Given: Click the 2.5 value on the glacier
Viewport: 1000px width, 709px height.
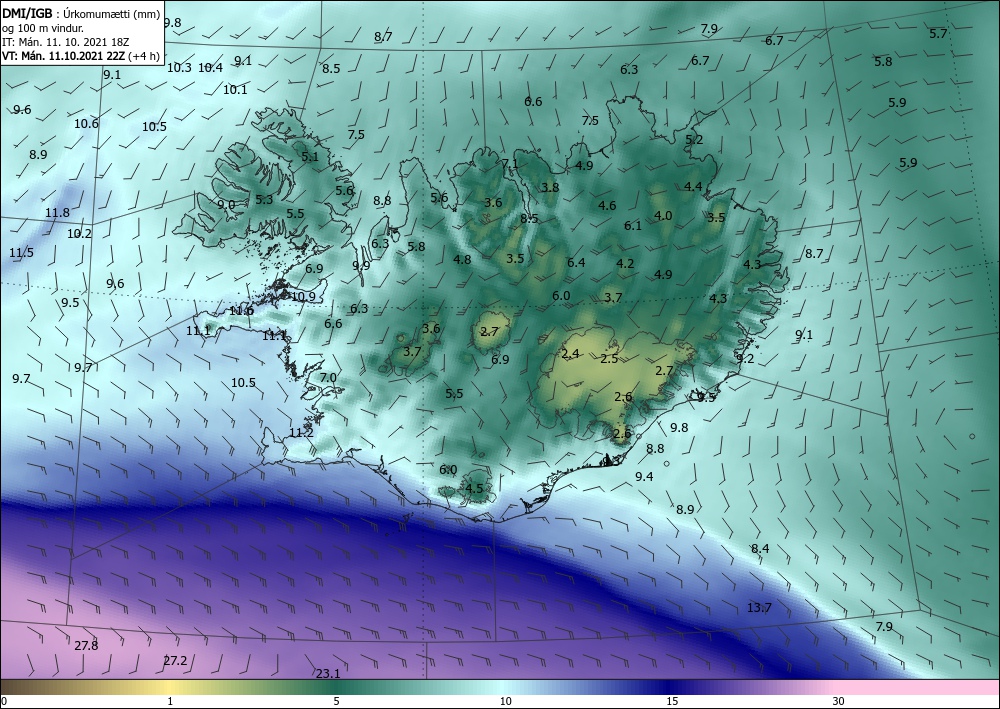Looking at the screenshot, I should coord(609,359).
